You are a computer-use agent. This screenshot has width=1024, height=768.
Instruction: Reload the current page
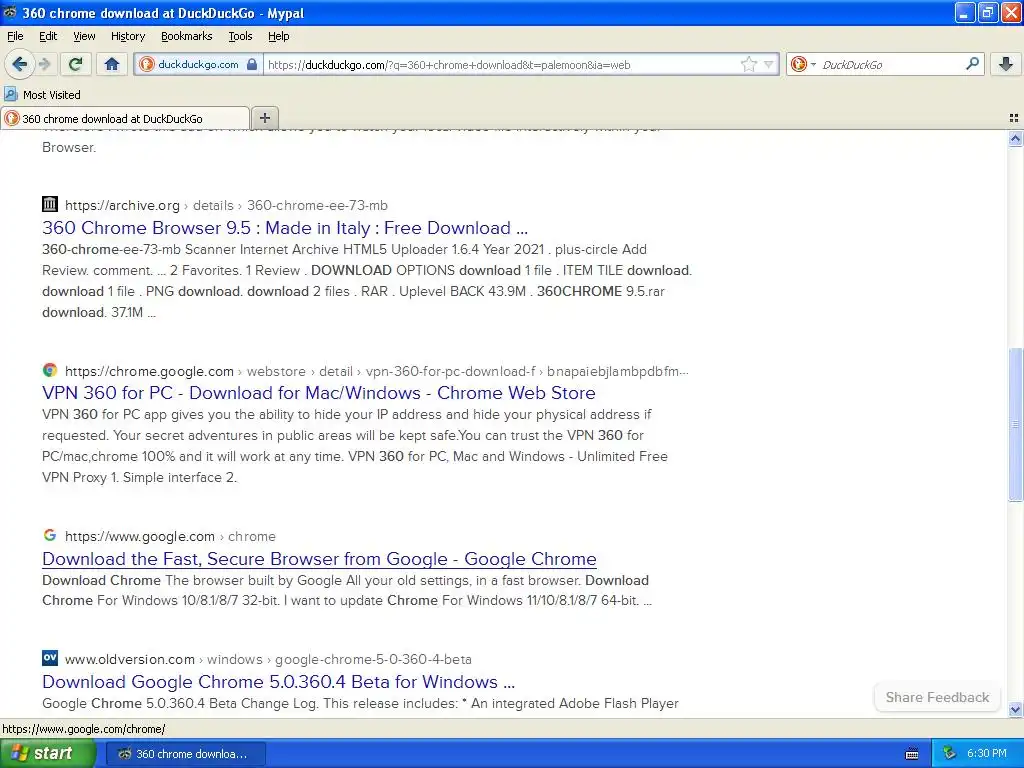tap(76, 64)
